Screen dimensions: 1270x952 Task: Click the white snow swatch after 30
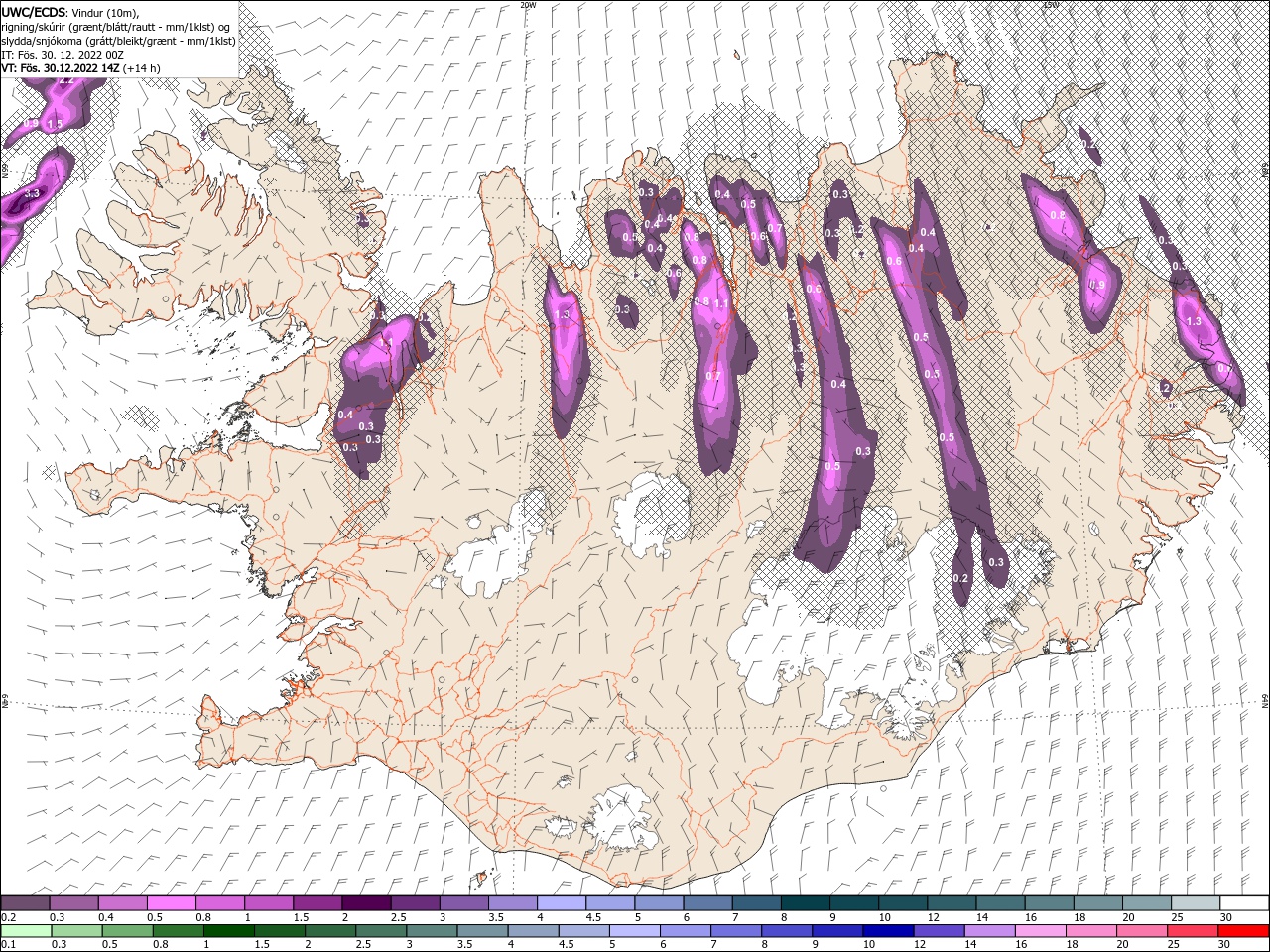(1244, 902)
